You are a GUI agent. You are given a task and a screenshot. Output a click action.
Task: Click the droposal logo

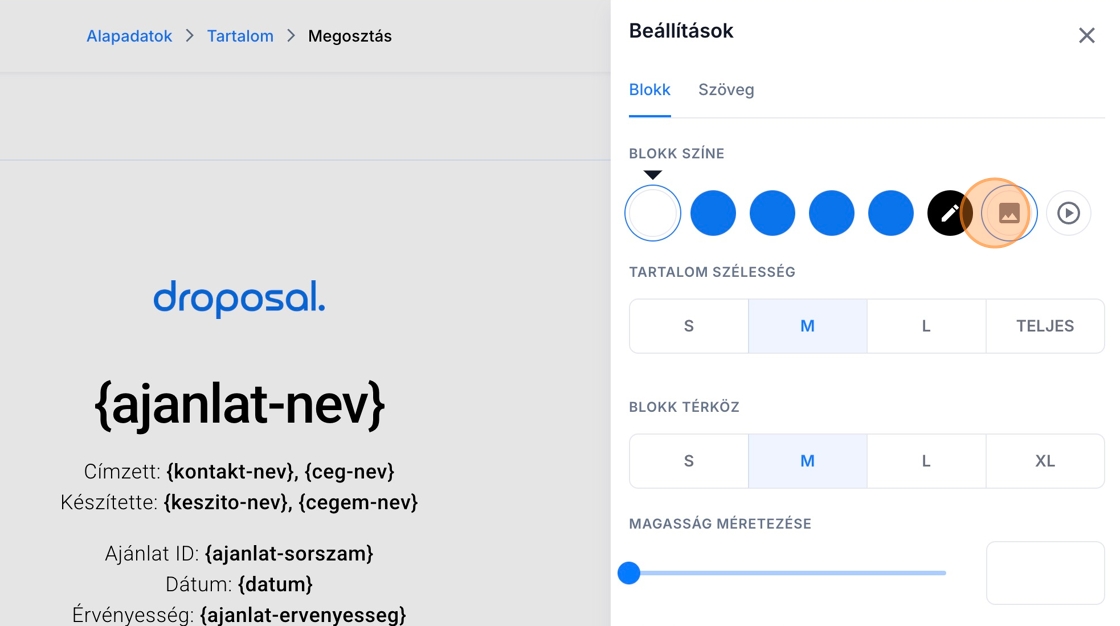click(x=239, y=298)
